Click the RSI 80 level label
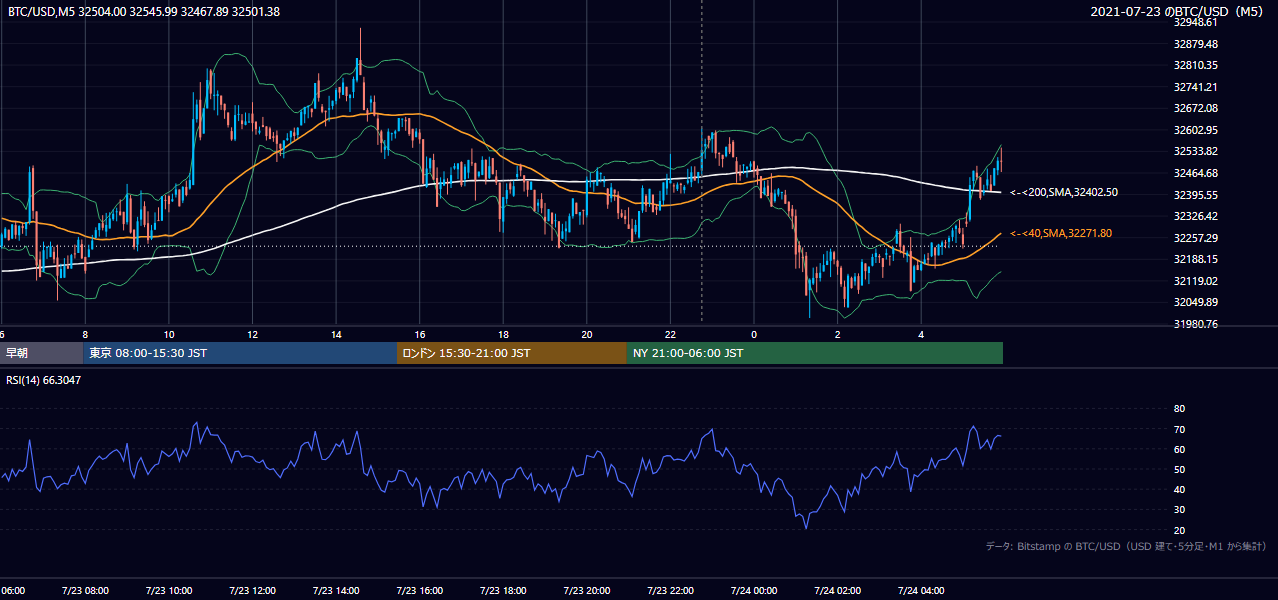This screenshot has height=600, width=1278. (1179, 409)
